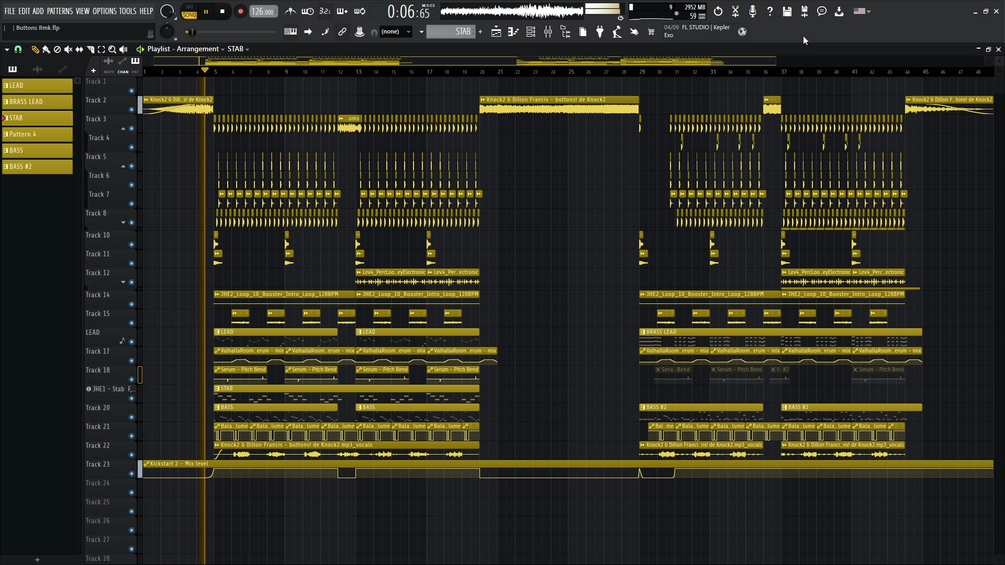This screenshot has width=1005, height=565.
Task: Toggle PAT/SONG playback mode
Action: pyautogui.click(x=190, y=12)
